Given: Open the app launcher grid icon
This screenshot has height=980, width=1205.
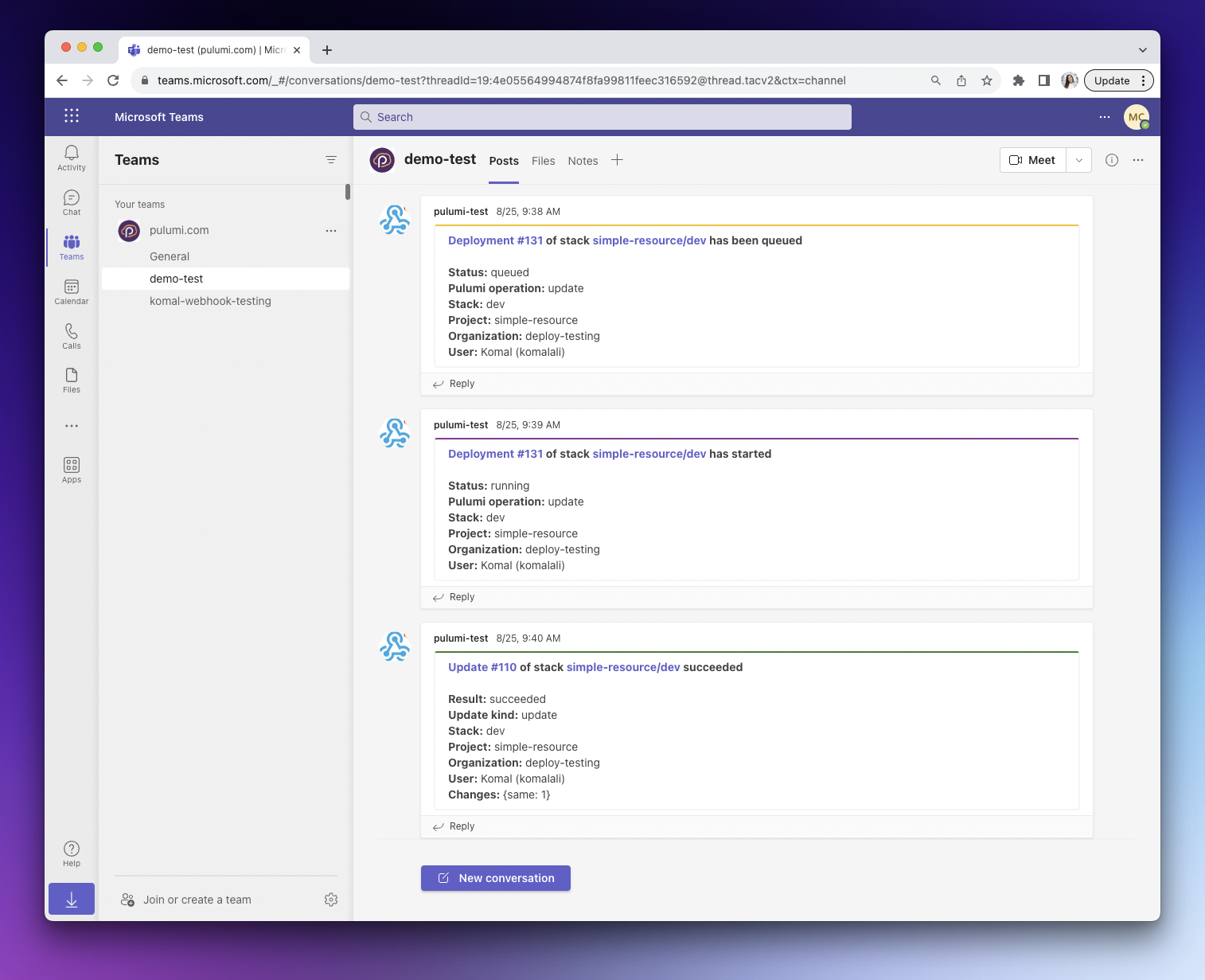Looking at the screenshot, I should tap(72, 116).
